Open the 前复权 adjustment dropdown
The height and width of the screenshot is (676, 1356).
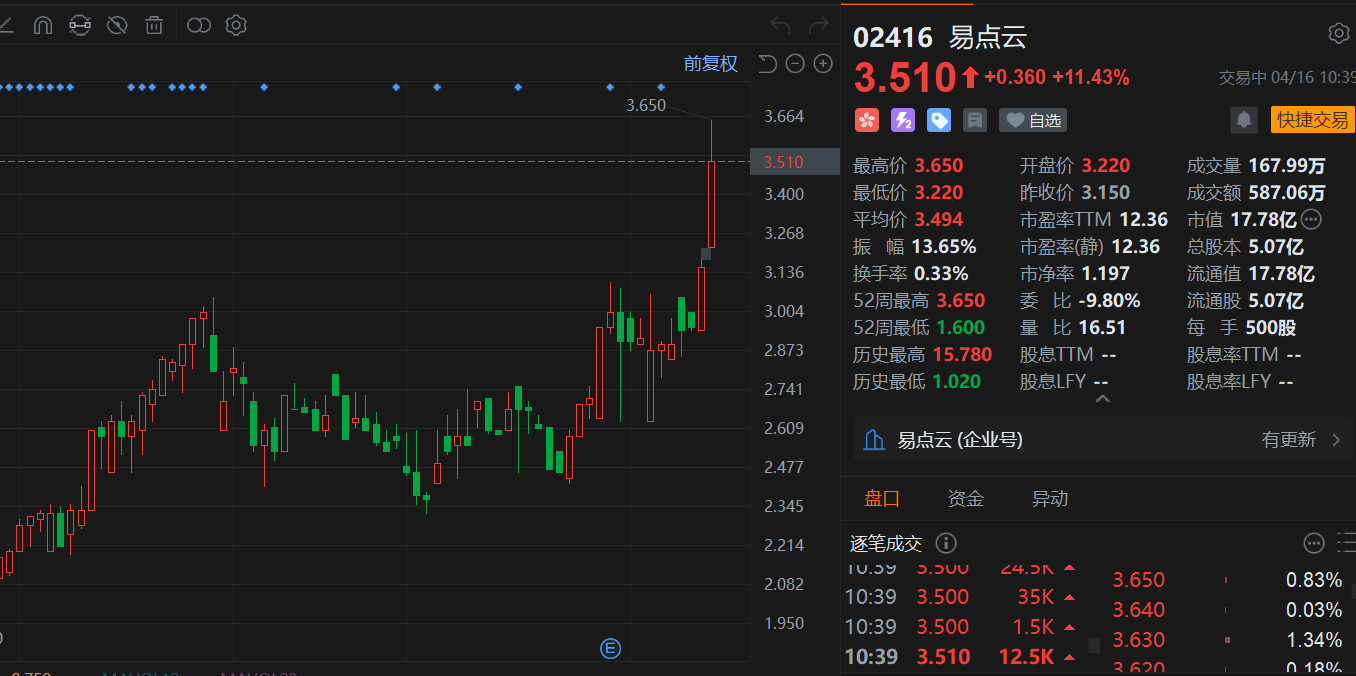710,64
